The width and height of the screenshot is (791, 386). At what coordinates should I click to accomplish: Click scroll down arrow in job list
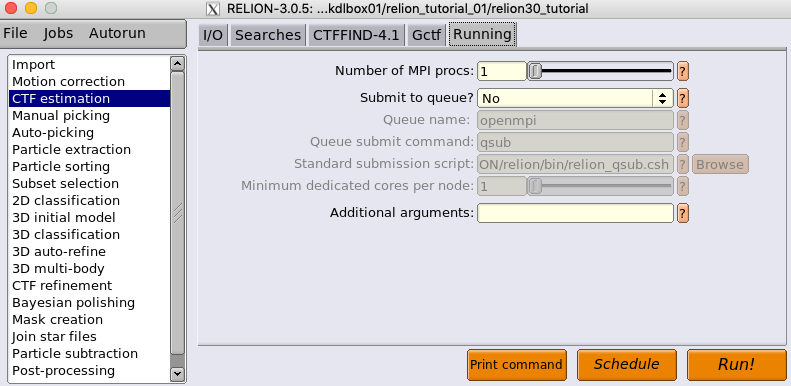tap(177, 374)
